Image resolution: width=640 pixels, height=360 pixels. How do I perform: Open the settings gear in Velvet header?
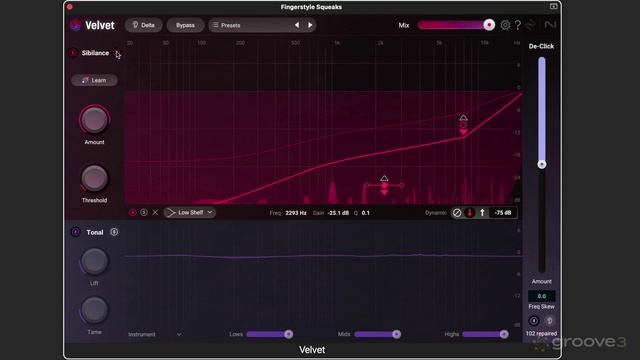point(505,25)
